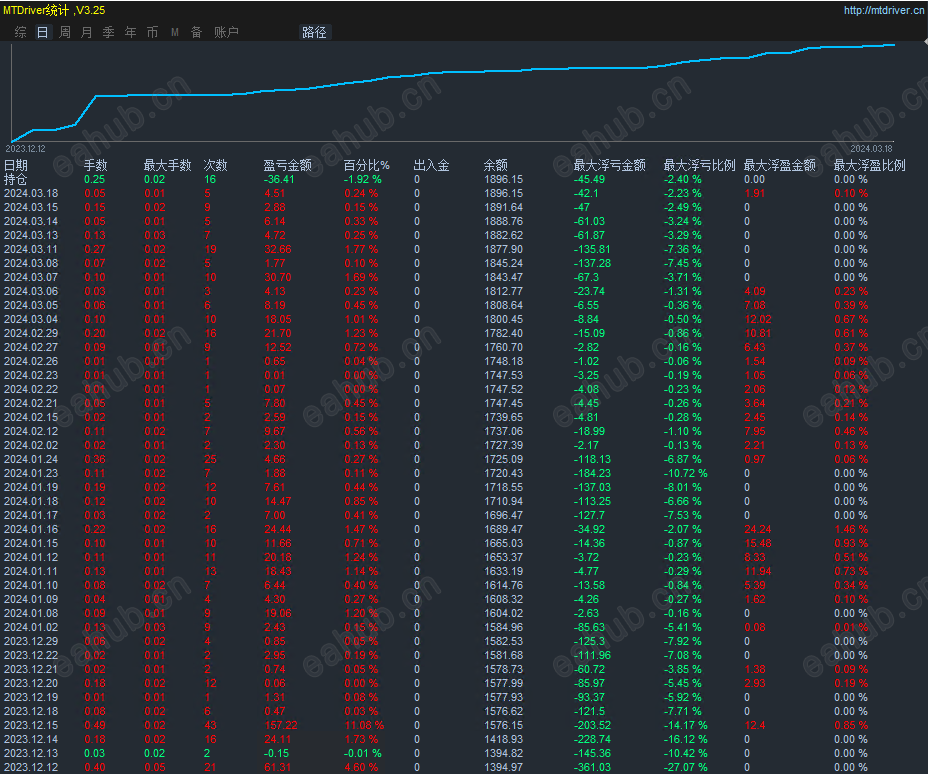
Task: Click the -10.72 % drawdown cell
Action: pos(685,473)
